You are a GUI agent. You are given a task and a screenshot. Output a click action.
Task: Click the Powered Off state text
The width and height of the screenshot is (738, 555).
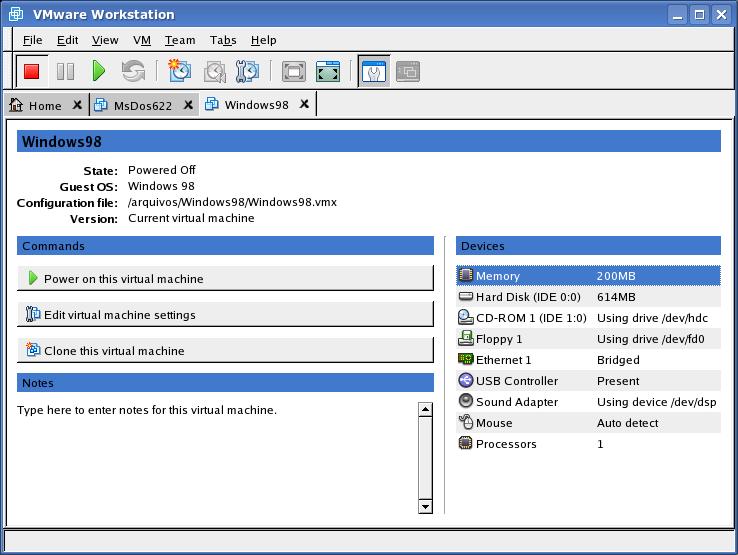pos(161,170)
